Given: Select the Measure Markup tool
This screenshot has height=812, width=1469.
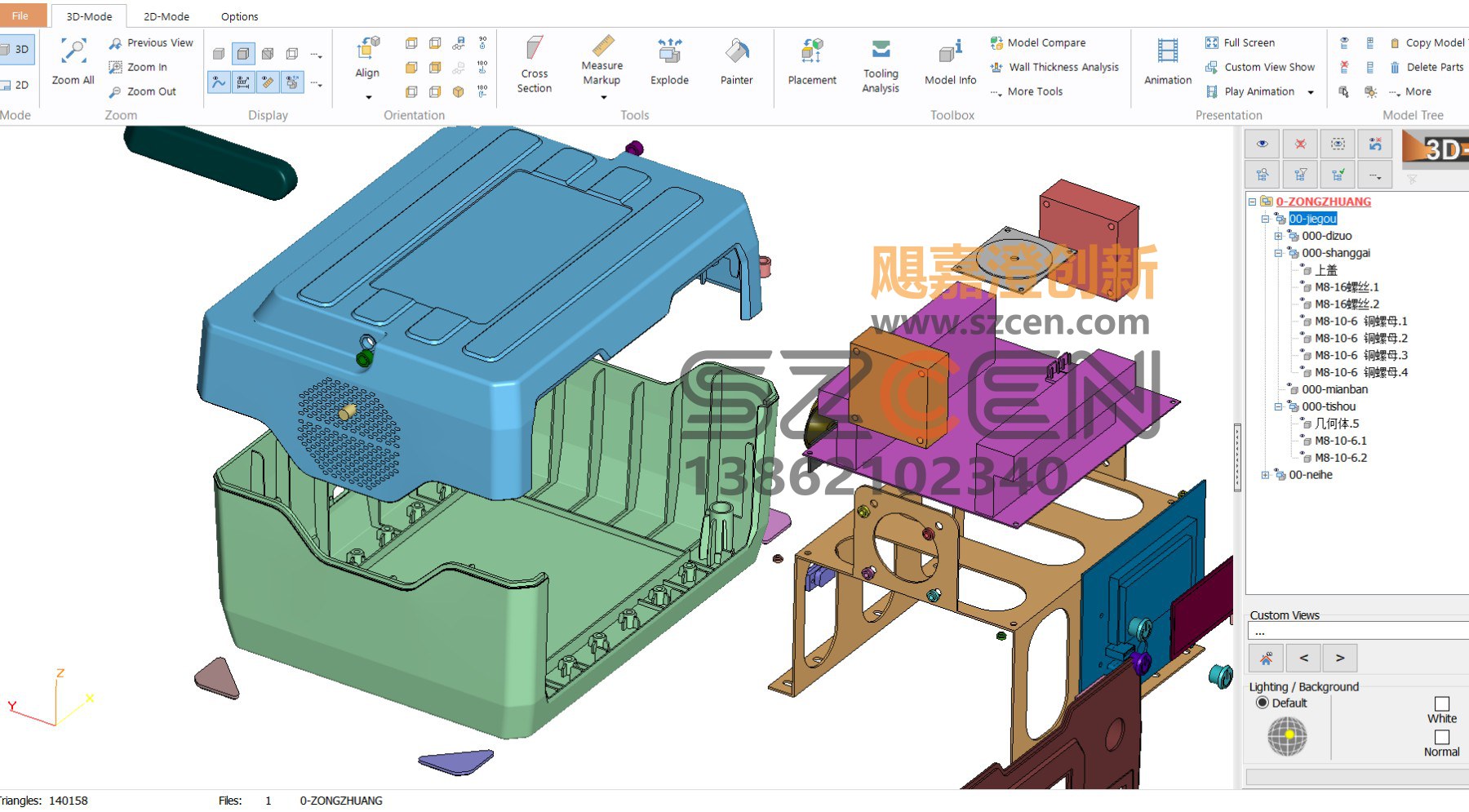Looking at the screenshot, I should coord(601,65).
